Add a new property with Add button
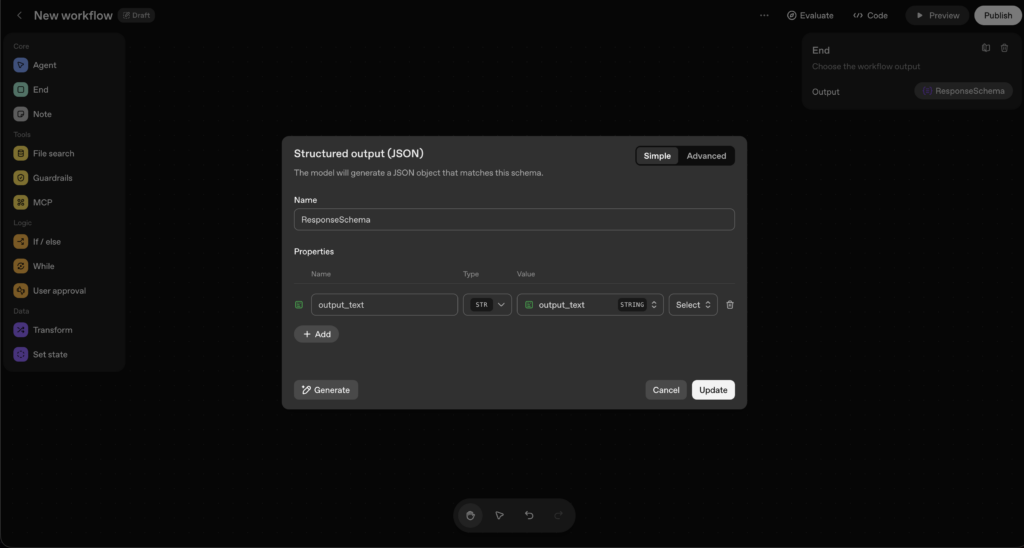This screenshot has height=548, width=1024. point(316,334)
